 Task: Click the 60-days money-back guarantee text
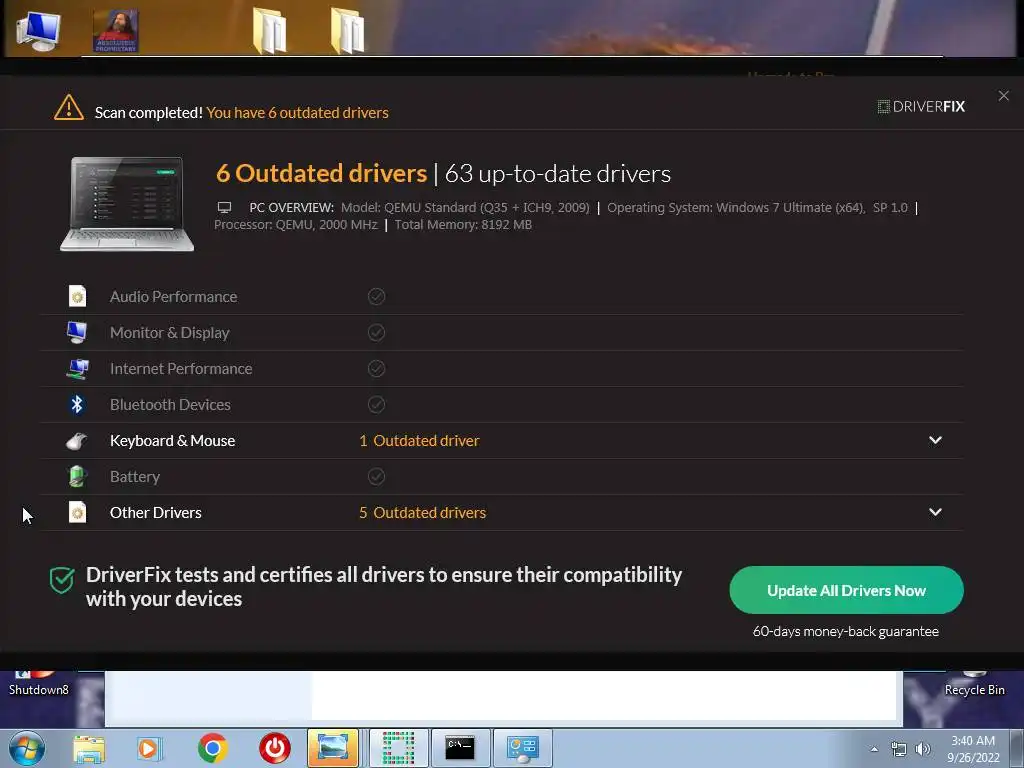pyautogui.click(x=846, y=632)
